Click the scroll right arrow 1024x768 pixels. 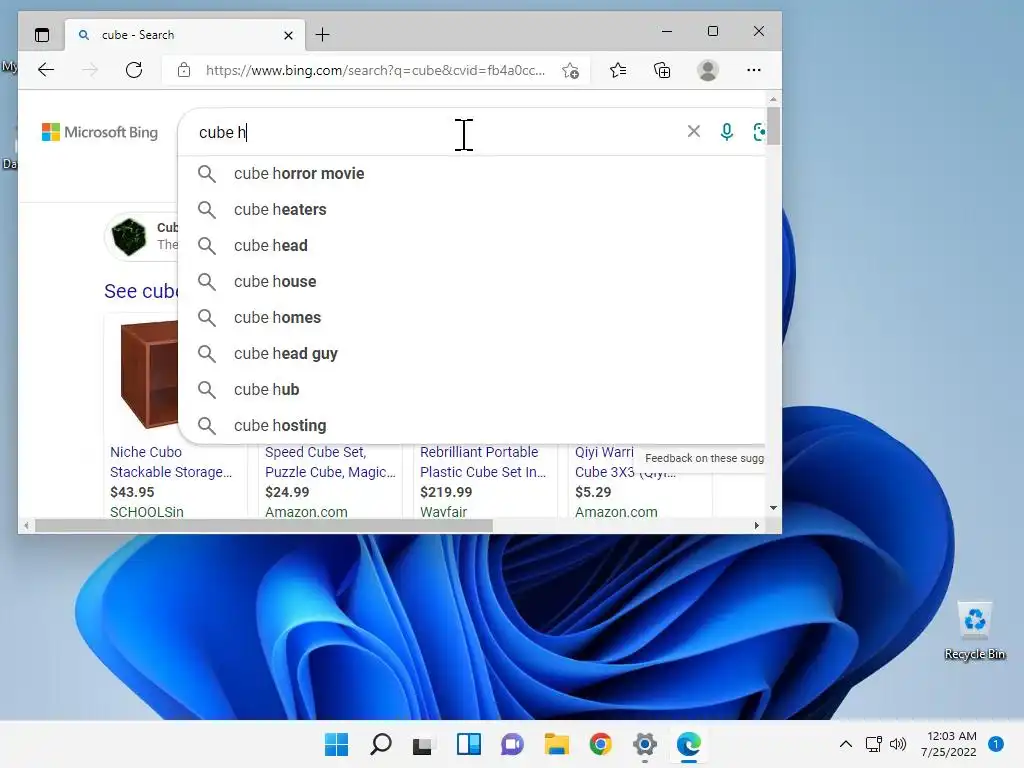coord(757,526)
